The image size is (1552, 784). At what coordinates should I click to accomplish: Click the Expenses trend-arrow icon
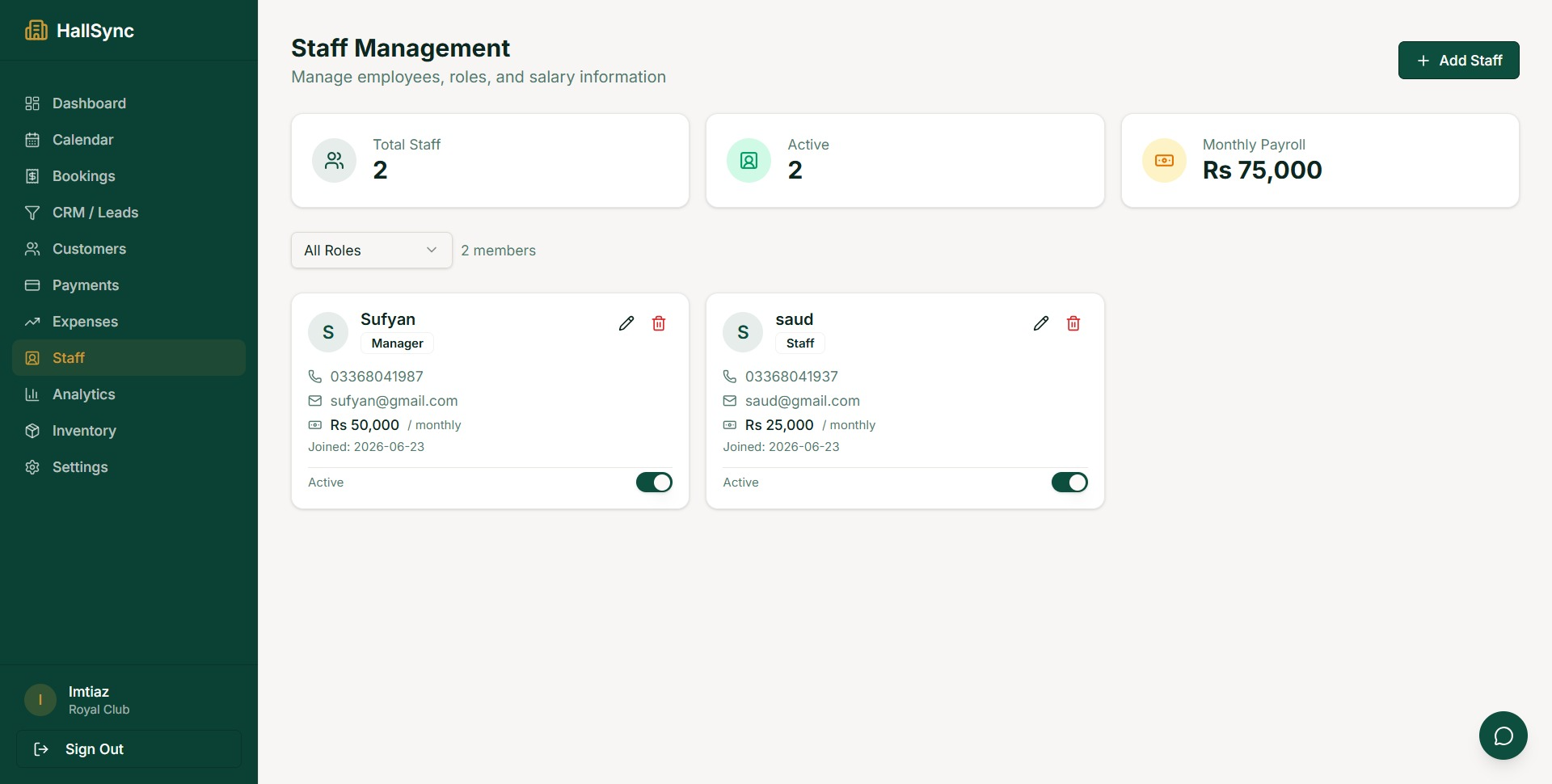(32, 322)
